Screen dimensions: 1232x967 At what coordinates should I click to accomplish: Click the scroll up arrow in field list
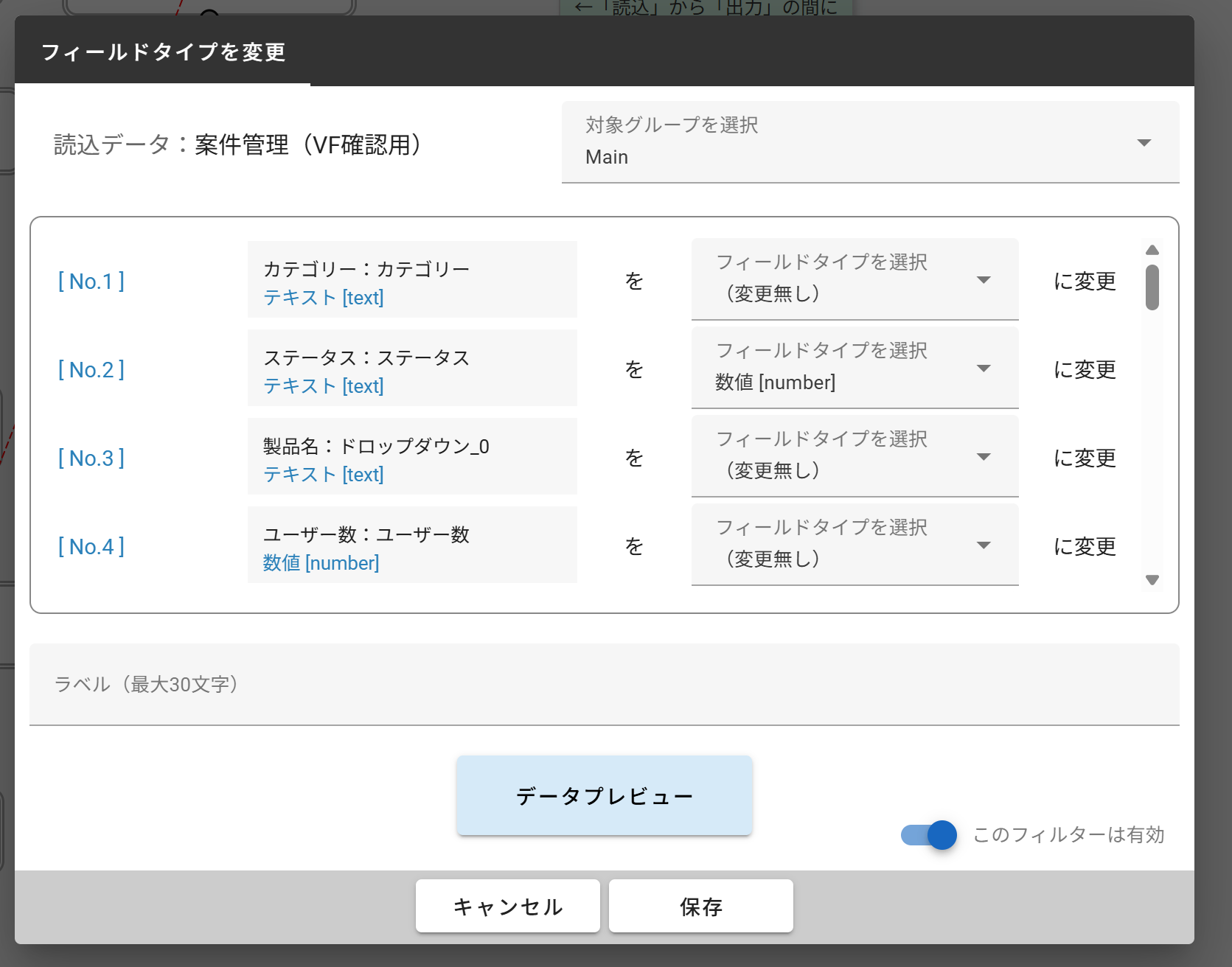point(1152,250)
